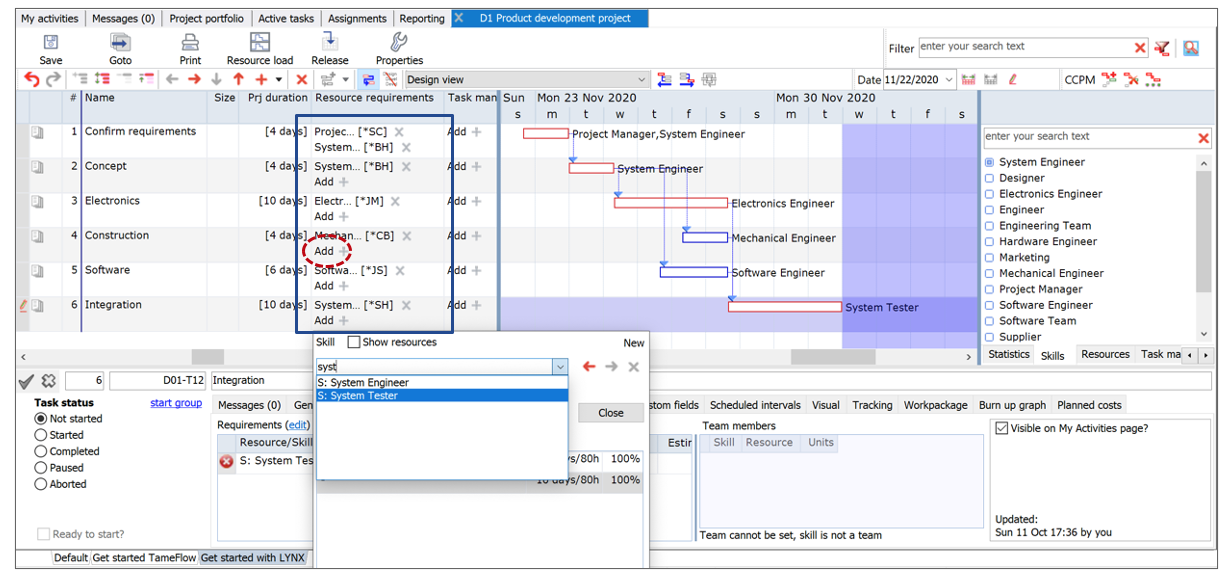
Task: Open the Goto tool
Action: tap(120, 42)
